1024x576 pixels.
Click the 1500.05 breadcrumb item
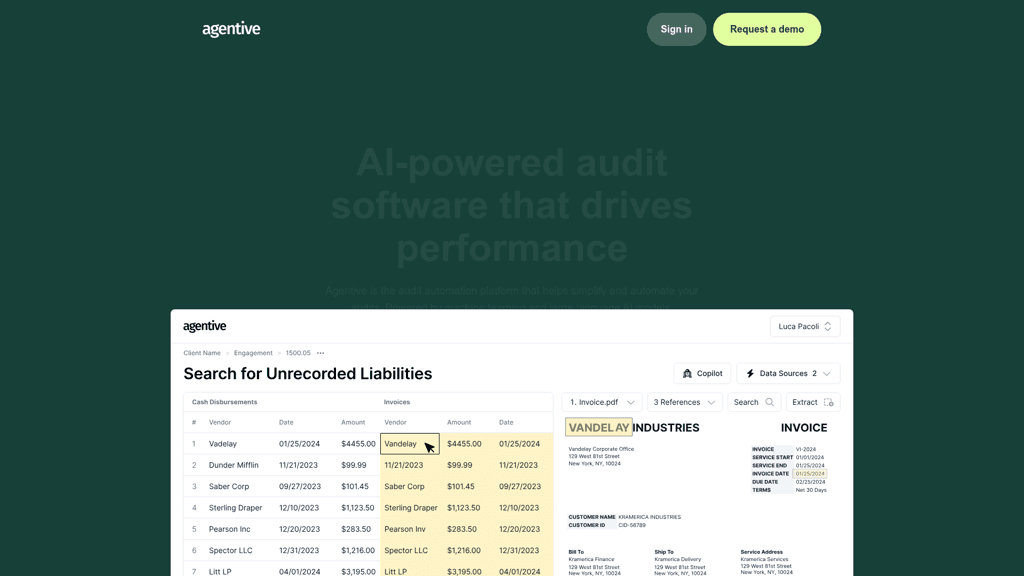pos(298,353)
